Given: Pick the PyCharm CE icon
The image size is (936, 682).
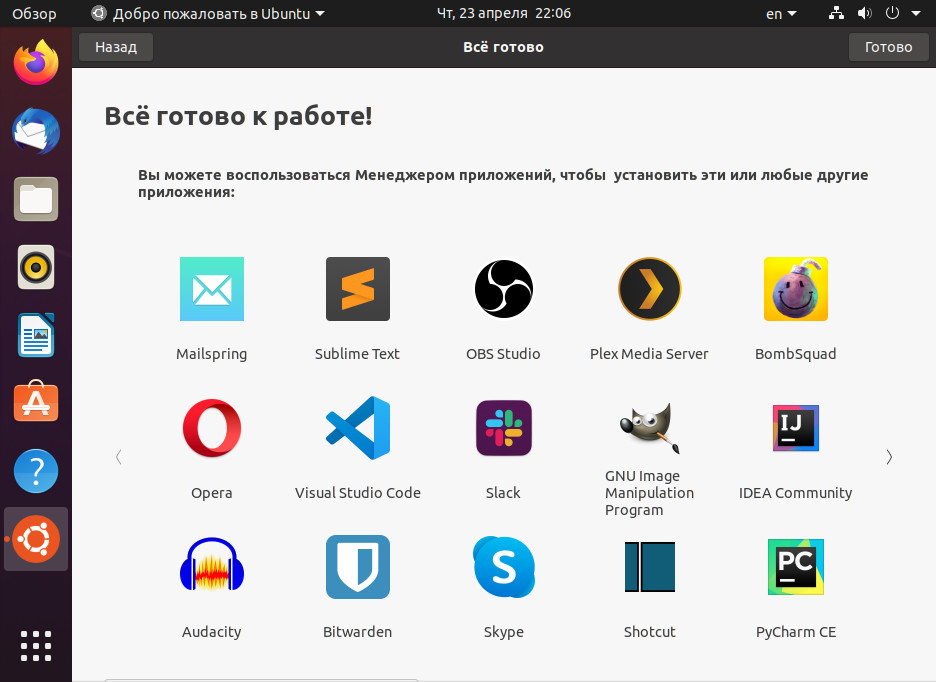Looking at the screenshot, I should [796, 567].
